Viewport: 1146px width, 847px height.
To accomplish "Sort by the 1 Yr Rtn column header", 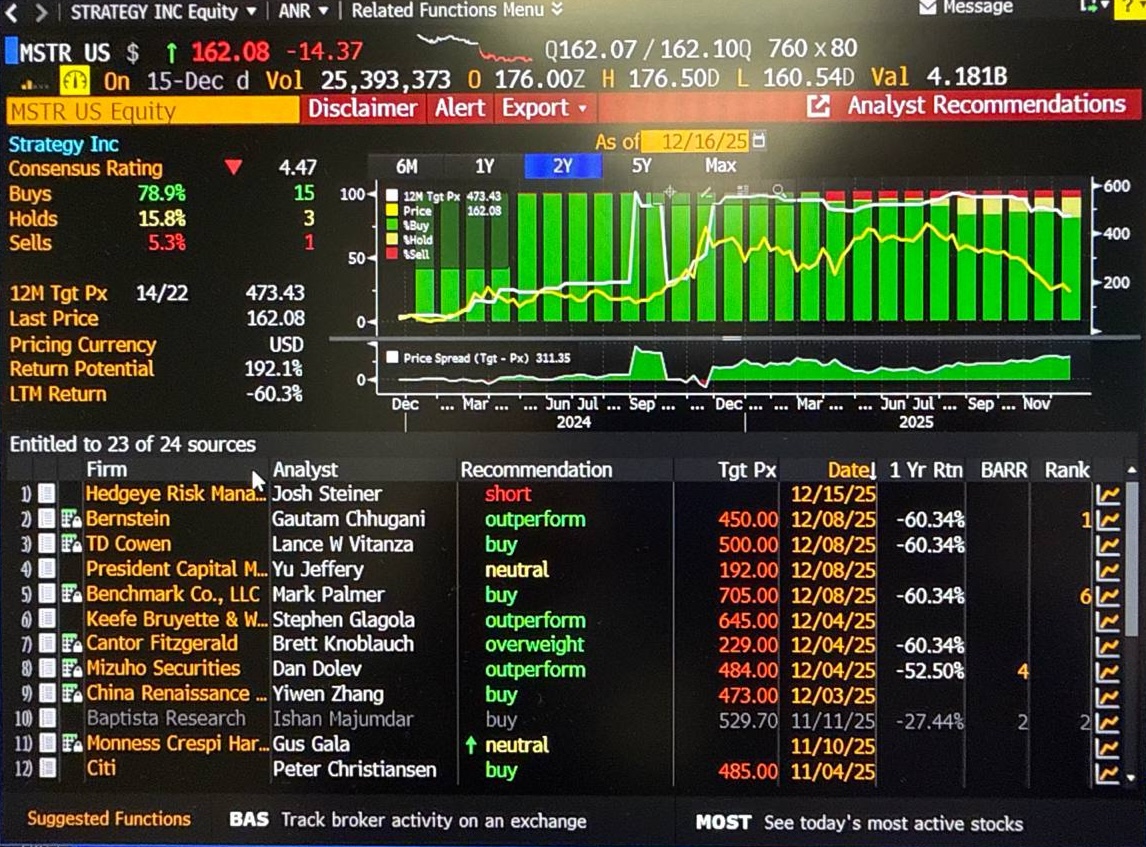I will [x=925, y=470].
